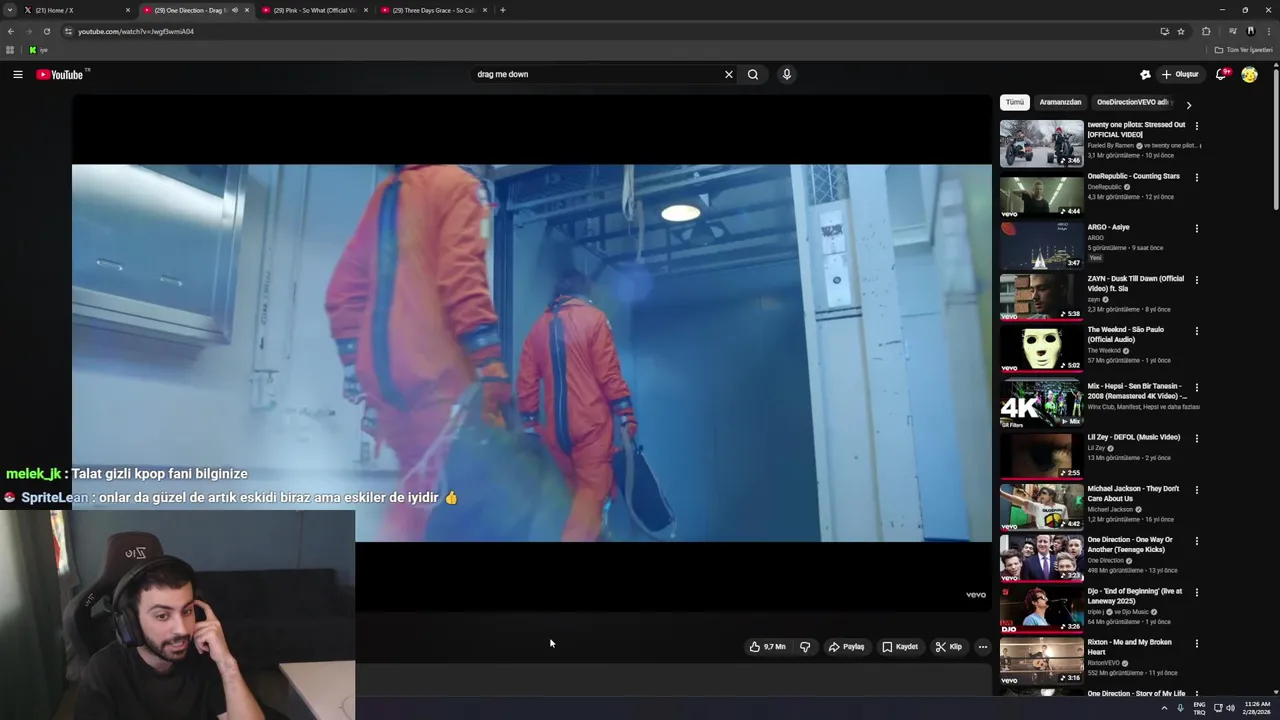Viewport: 1280px width, 720px height.
Task: Run search with magnifier button
Action: tap(753, 74)
